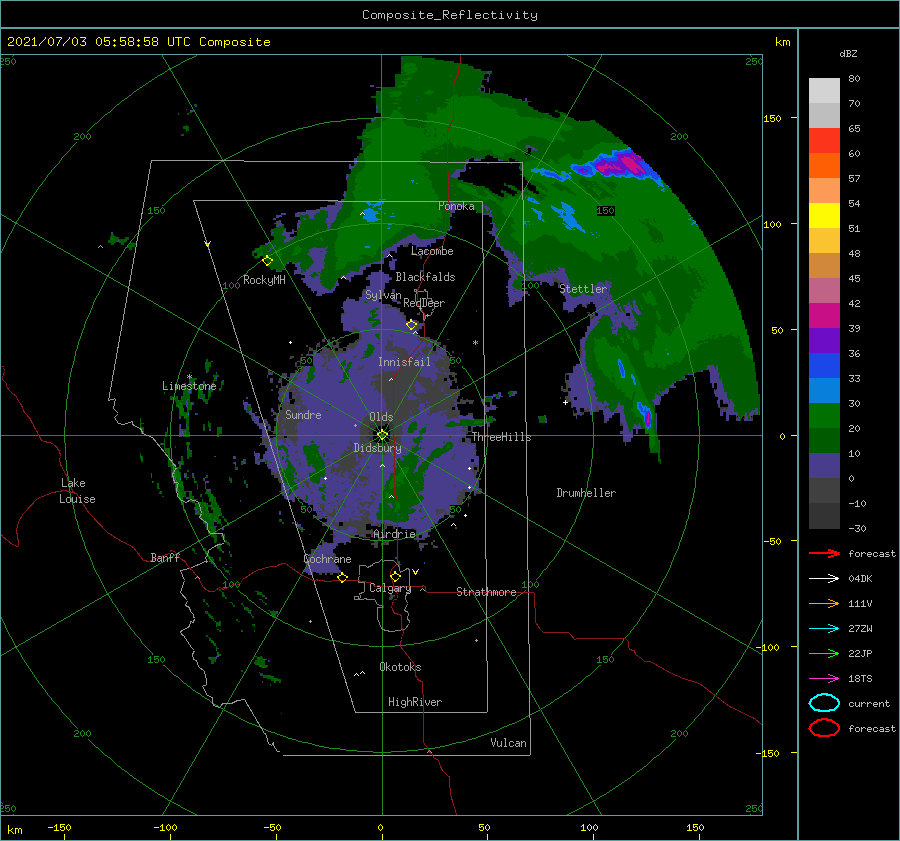
Task: Click the yellow diamond marker near RedDeer
Action: pos(411,325)
